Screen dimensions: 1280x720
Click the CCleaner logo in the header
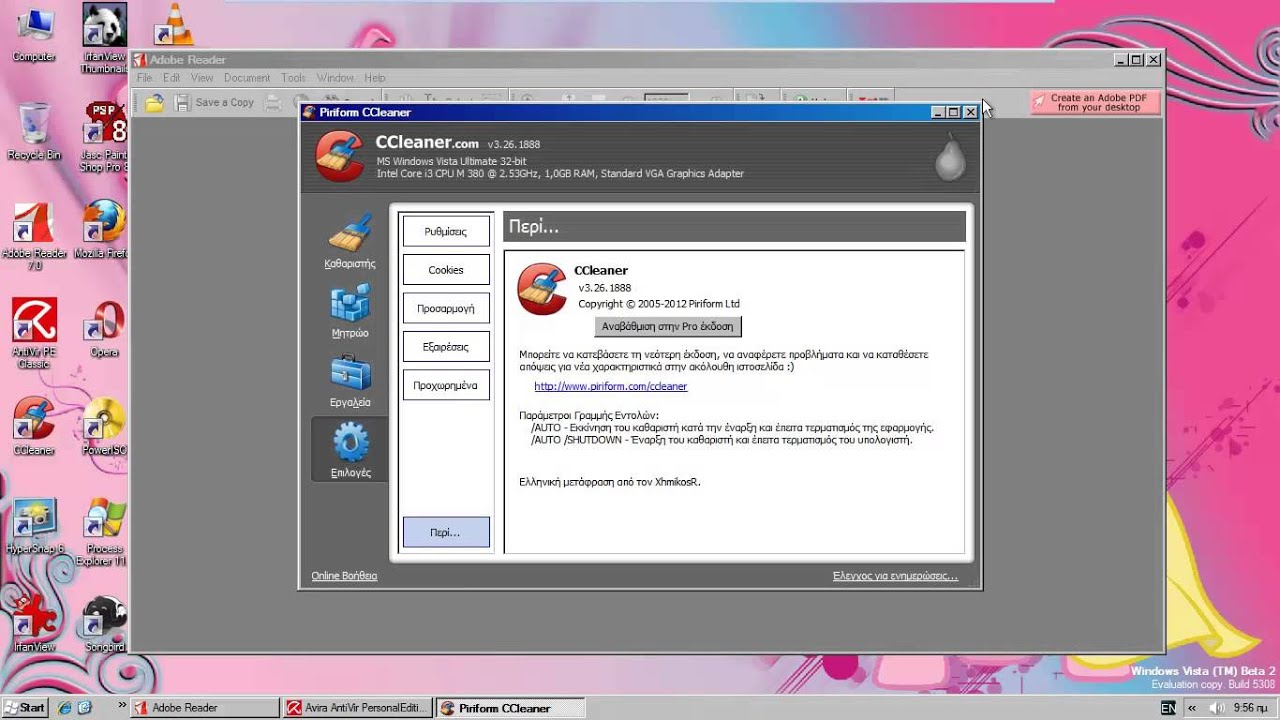(x=340, y=157)
